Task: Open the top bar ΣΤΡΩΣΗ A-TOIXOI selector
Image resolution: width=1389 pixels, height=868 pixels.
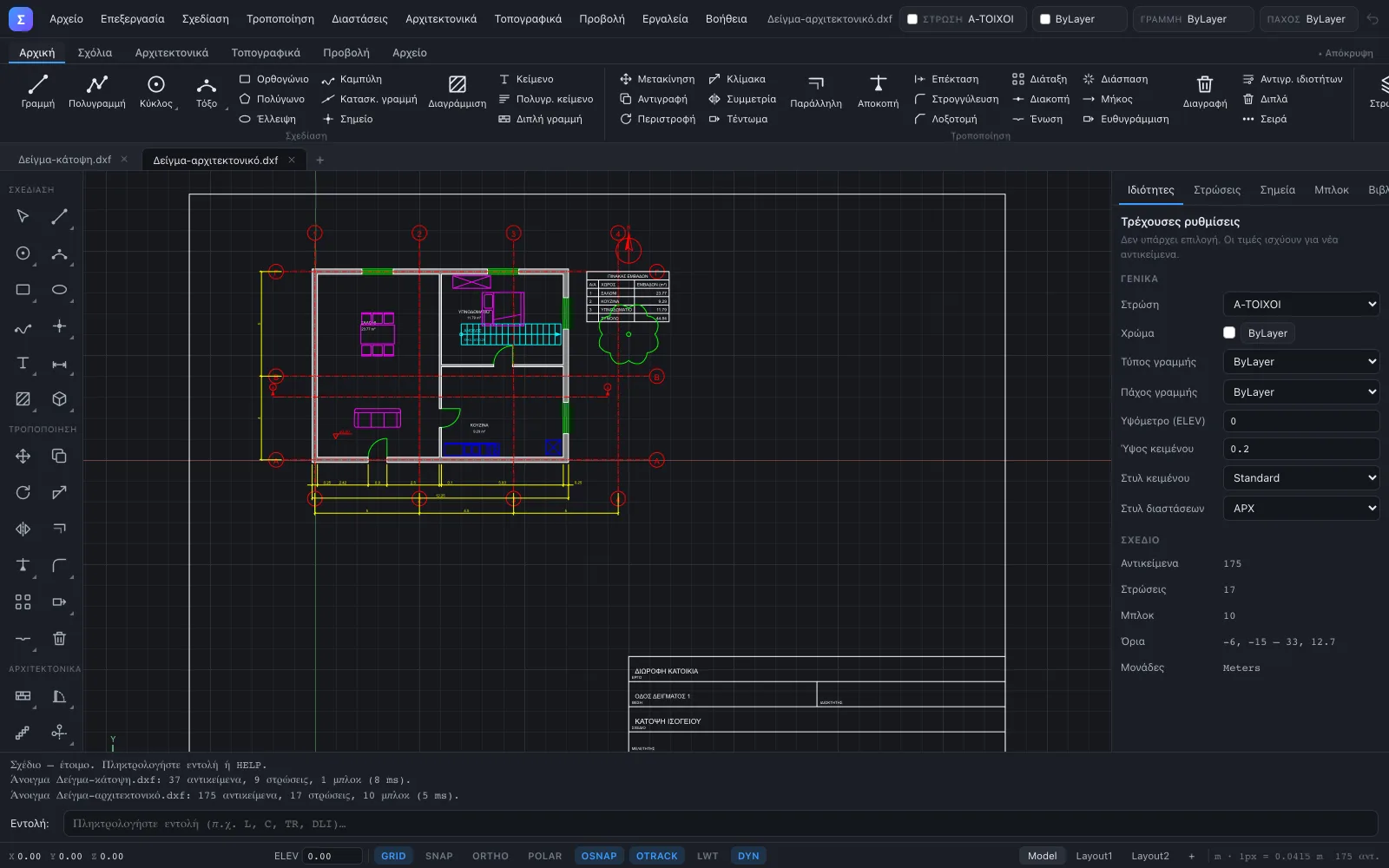Action: coord(963,19)
